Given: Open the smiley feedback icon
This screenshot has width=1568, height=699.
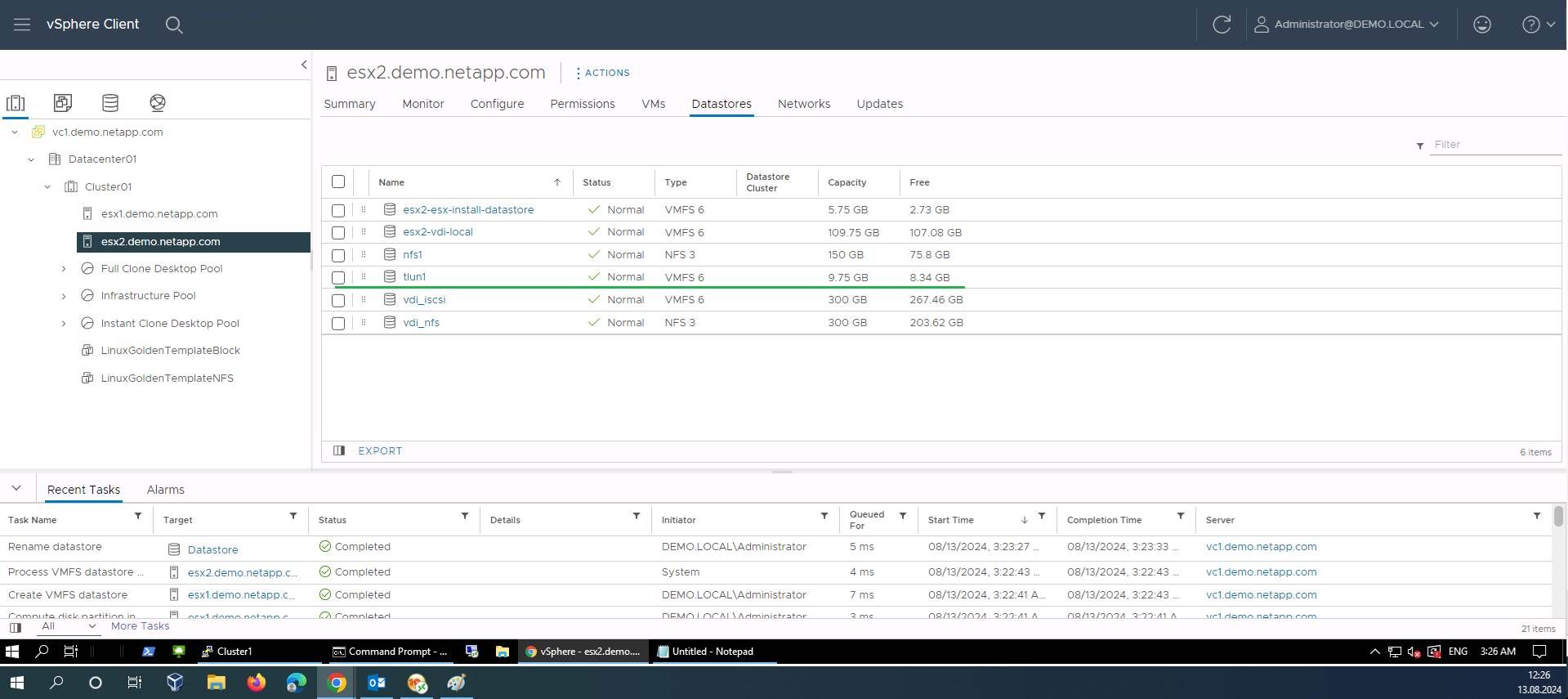Looking at the screenshot, I should coord(1481,25).
